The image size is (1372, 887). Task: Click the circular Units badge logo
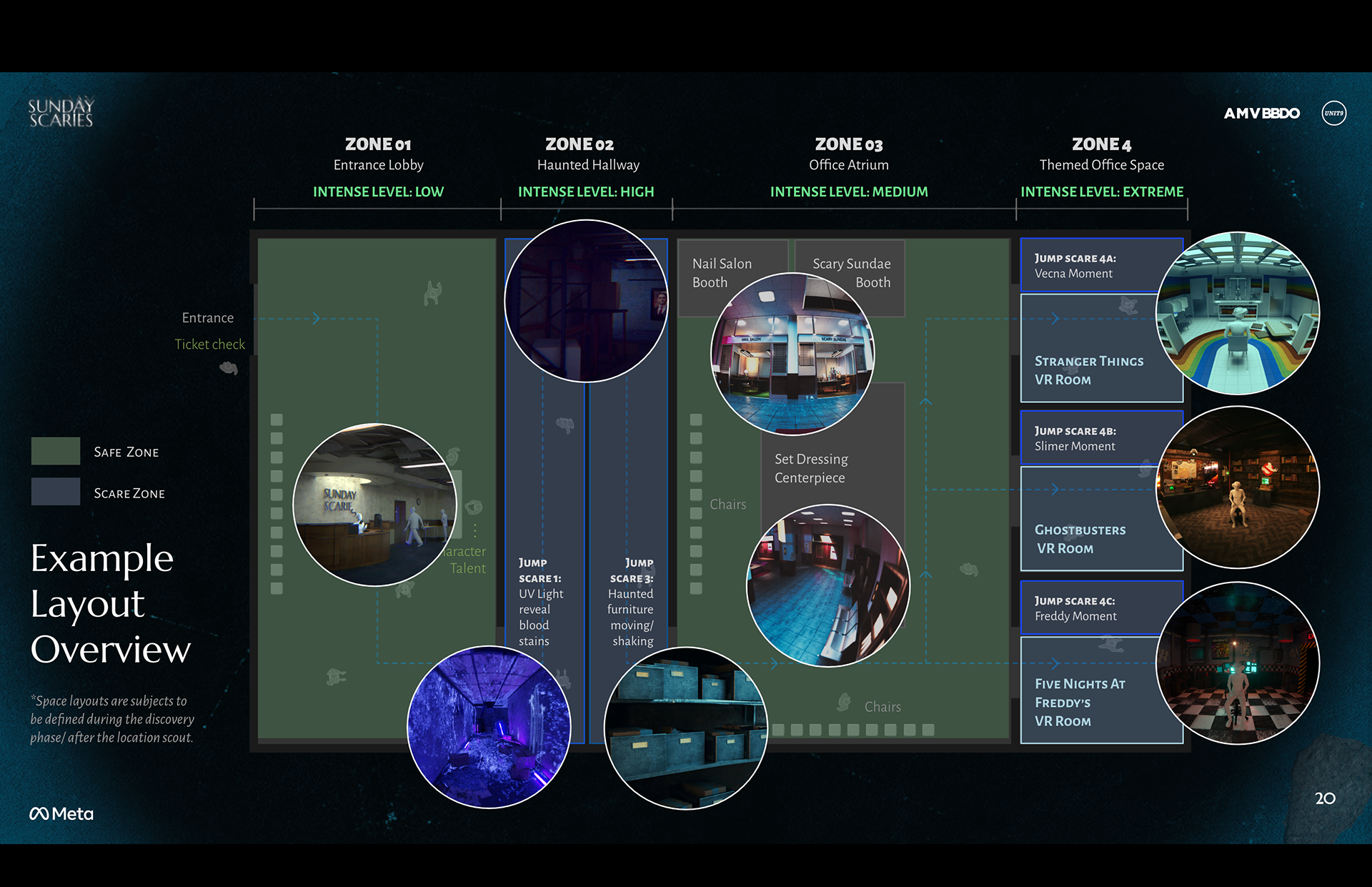pos(1333,113)
